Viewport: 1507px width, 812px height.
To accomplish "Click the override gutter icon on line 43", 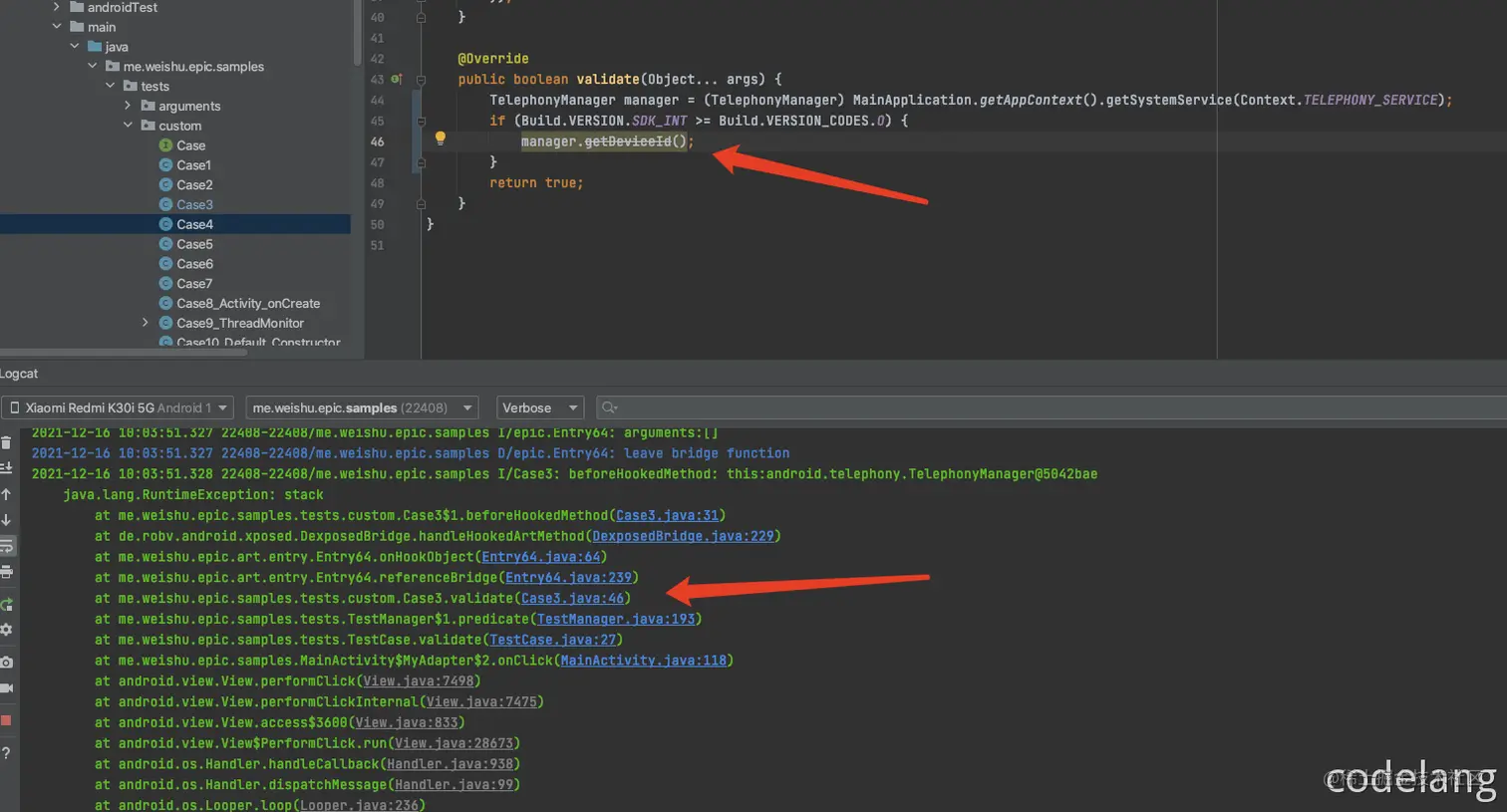I will [x=396, y=79].
